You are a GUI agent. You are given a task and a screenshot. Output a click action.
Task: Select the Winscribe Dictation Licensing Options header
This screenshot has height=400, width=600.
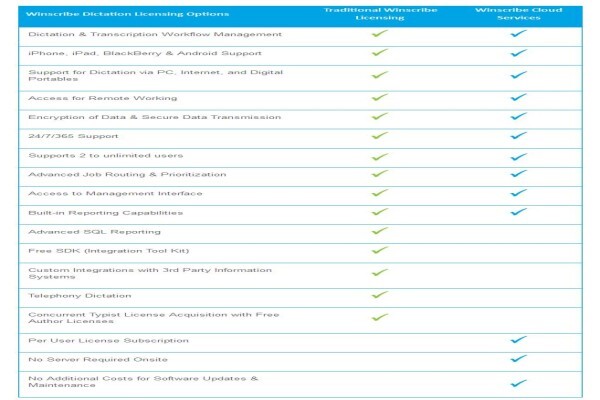[127, 14]
